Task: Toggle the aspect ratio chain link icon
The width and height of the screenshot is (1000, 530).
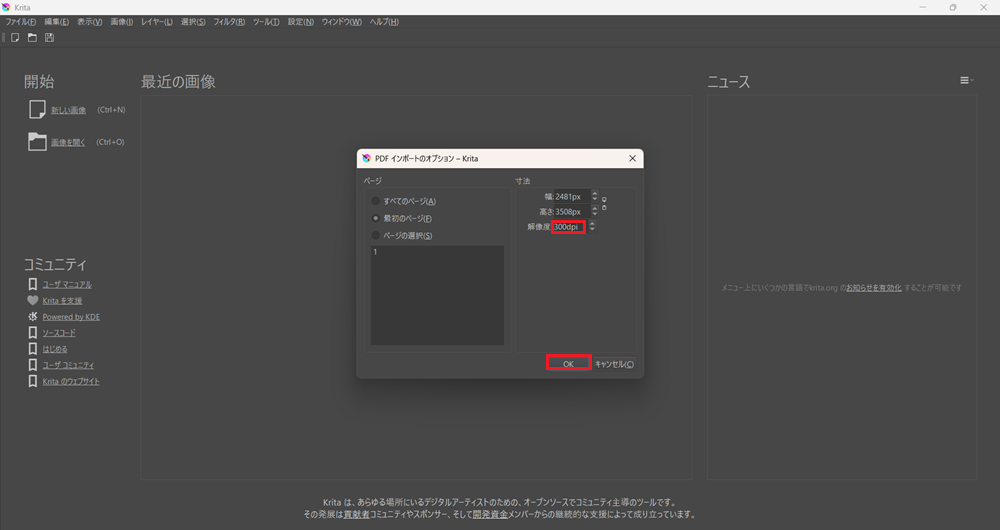Action: (604, 203)
